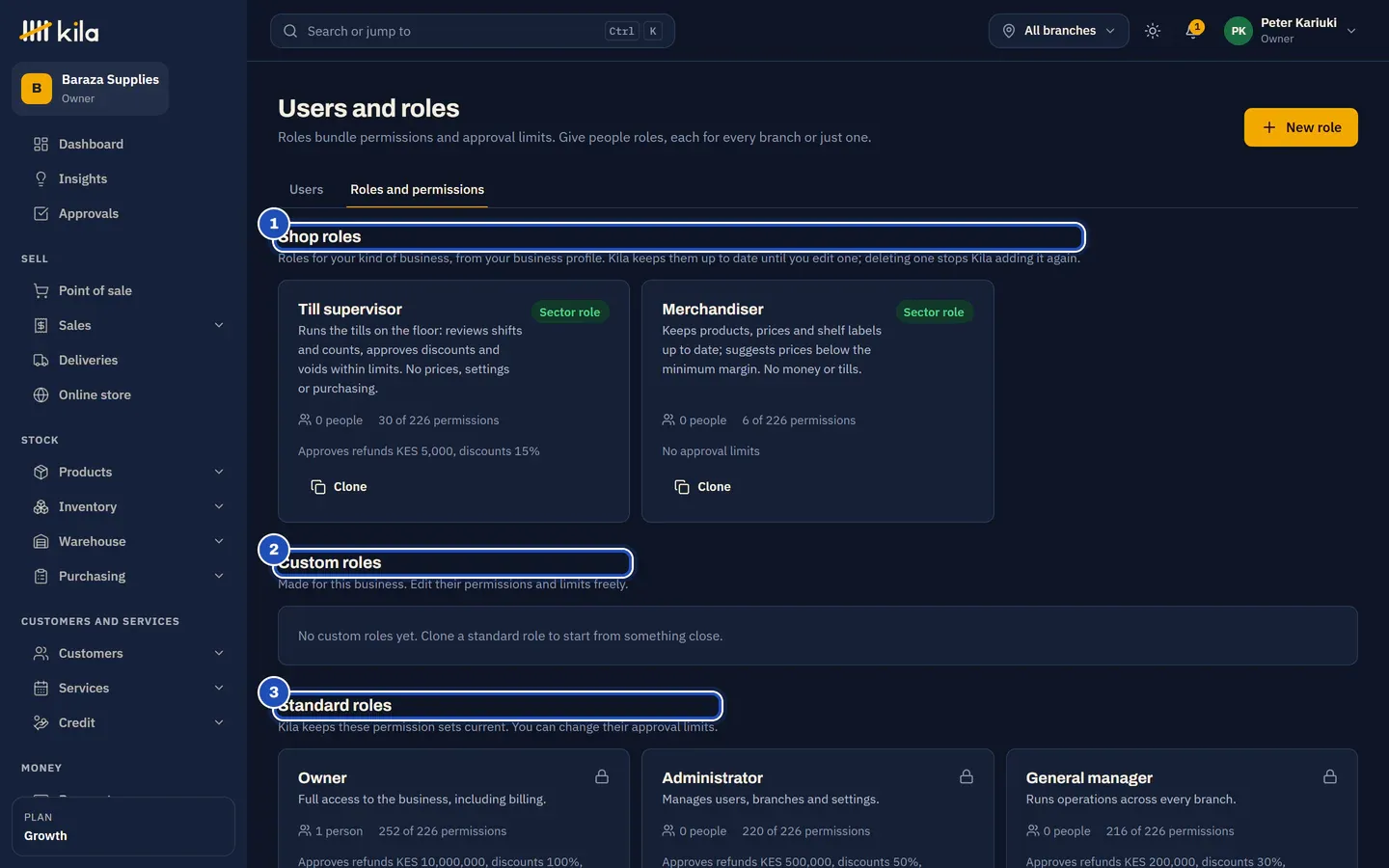Screen dimensions: 1389x868
Task: Click the Kila logo
Action: [x=59, y=31]
